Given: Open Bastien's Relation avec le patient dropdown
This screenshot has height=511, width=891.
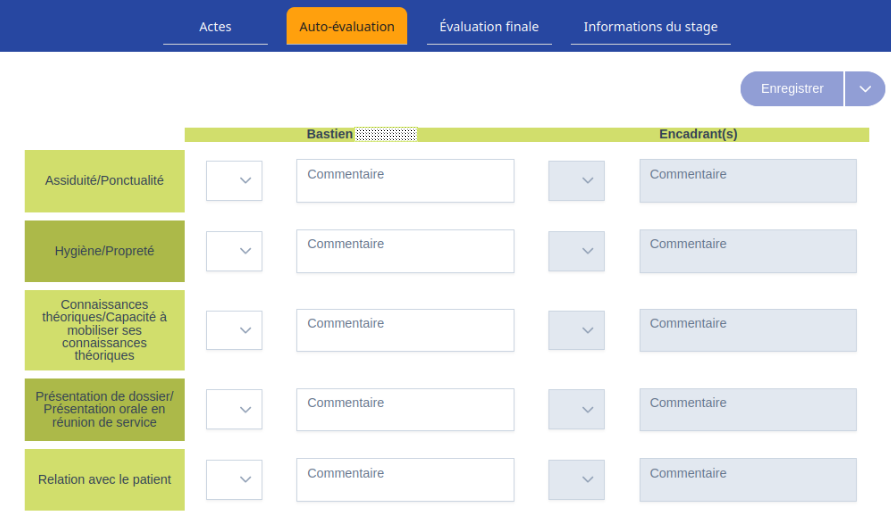Looking at the screenshot, I should click(x=234, y=480).
